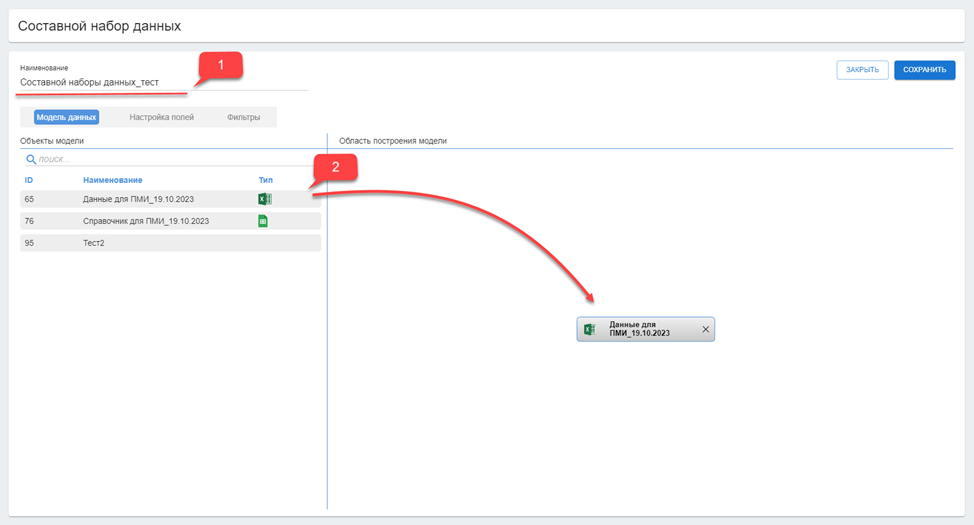Click the Excel icon in row 65
The width and height of the screenshot is (974, 525).
pos(264,199)
